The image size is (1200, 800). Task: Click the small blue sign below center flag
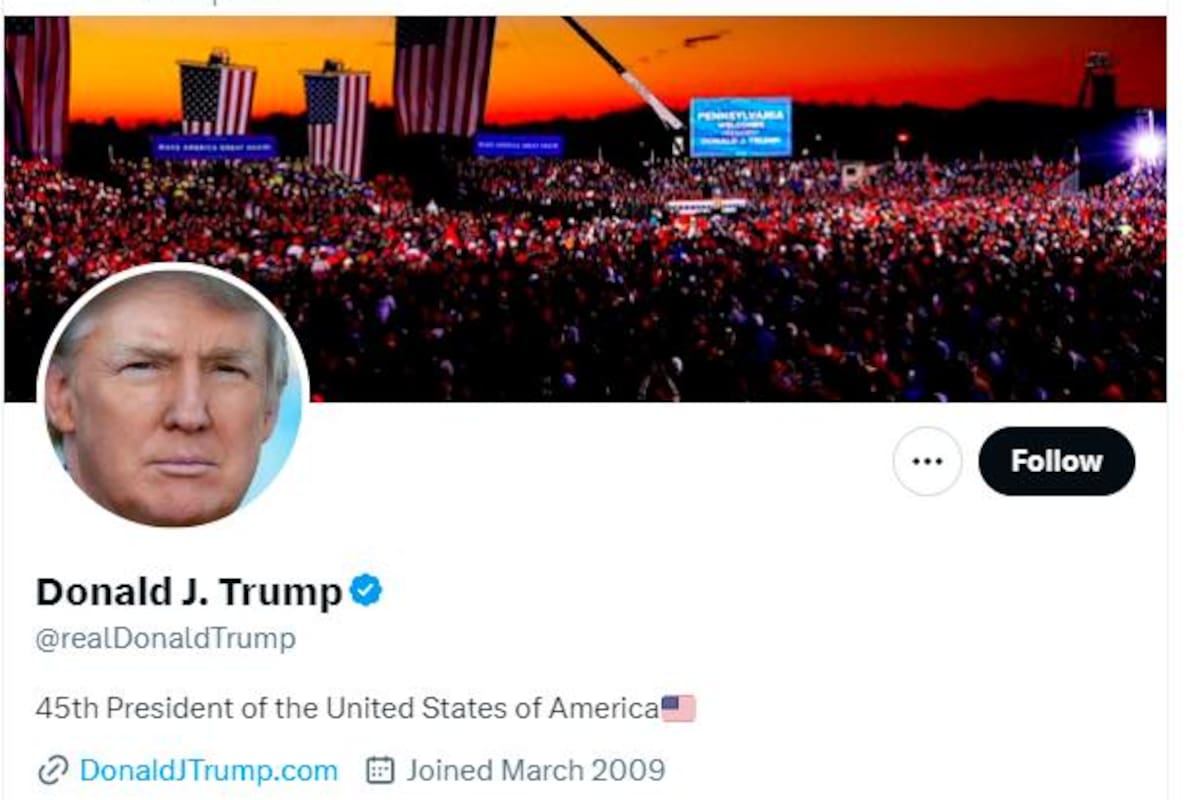(x=519, y=146)
